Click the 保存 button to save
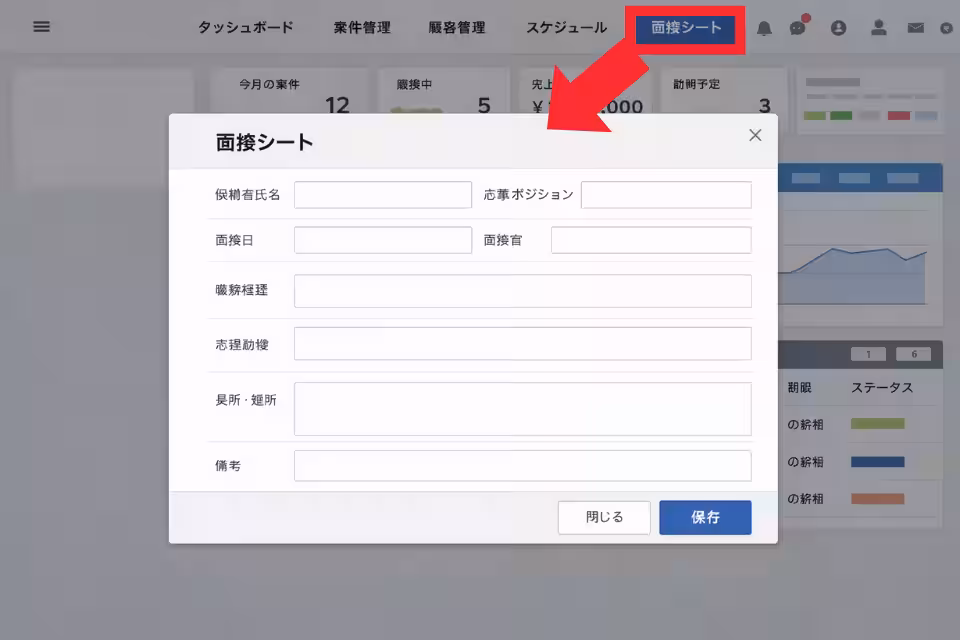960x640 pixels. pos(705,517)
